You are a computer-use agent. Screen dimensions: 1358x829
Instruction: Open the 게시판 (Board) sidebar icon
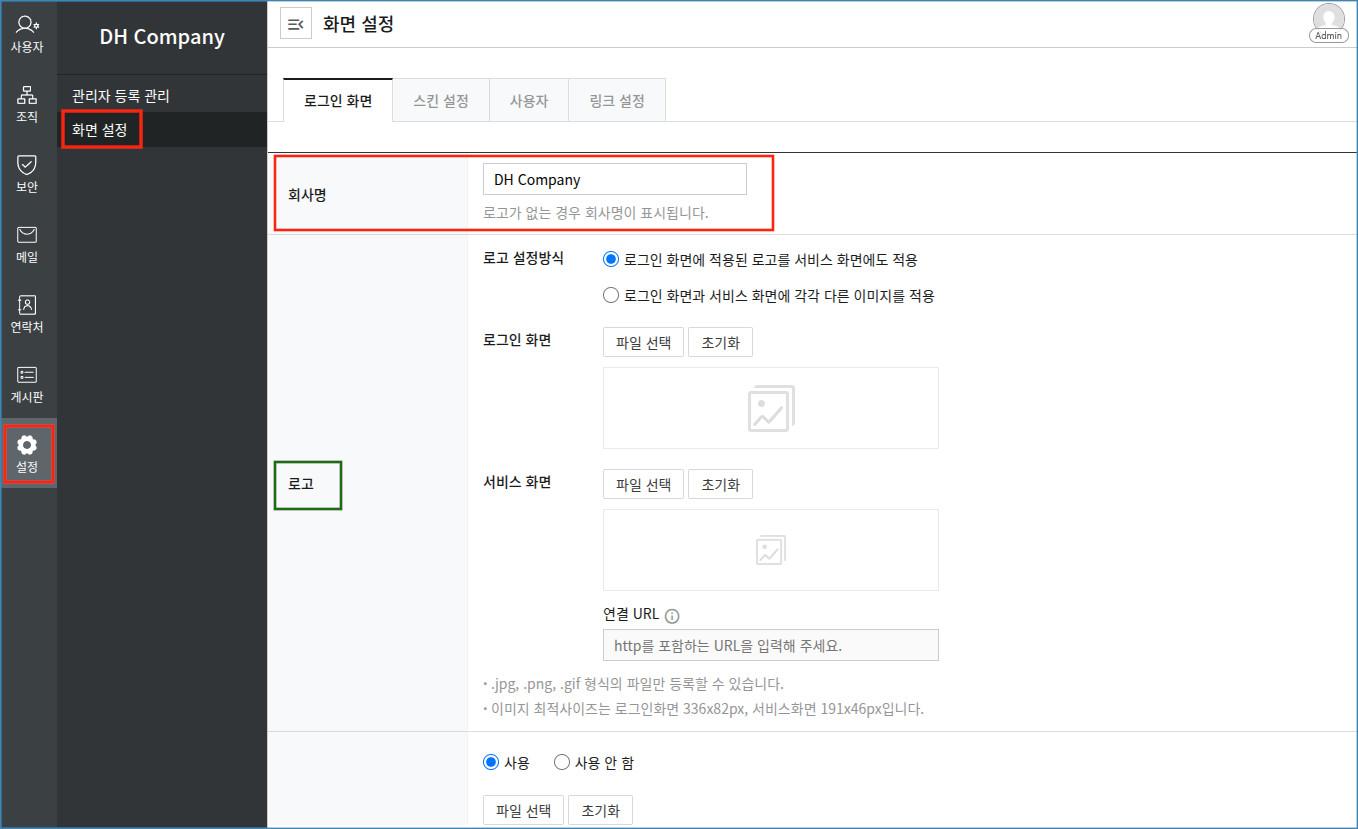coord(27,383)
